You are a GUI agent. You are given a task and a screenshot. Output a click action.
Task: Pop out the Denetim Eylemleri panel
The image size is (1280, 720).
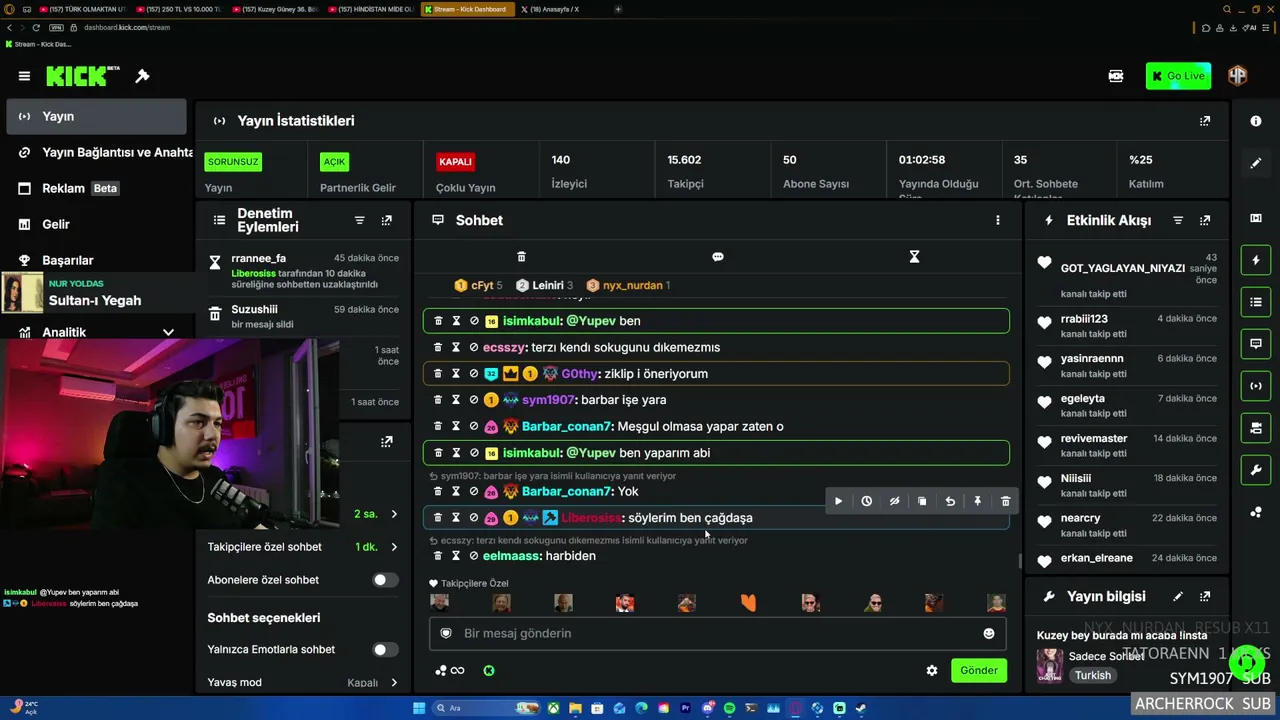(x=387, y=220)
